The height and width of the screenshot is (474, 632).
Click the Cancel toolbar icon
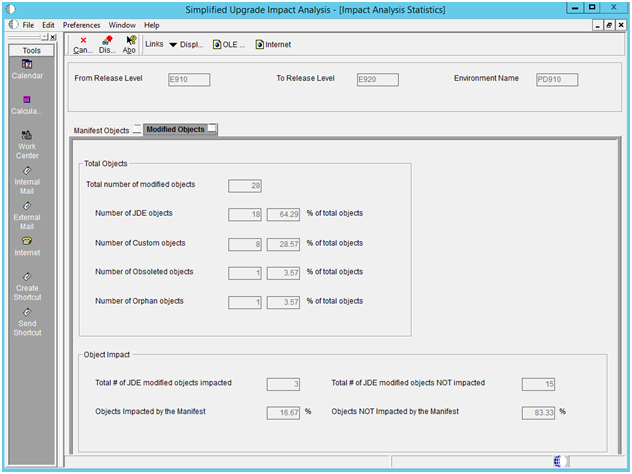pos(83,44)
